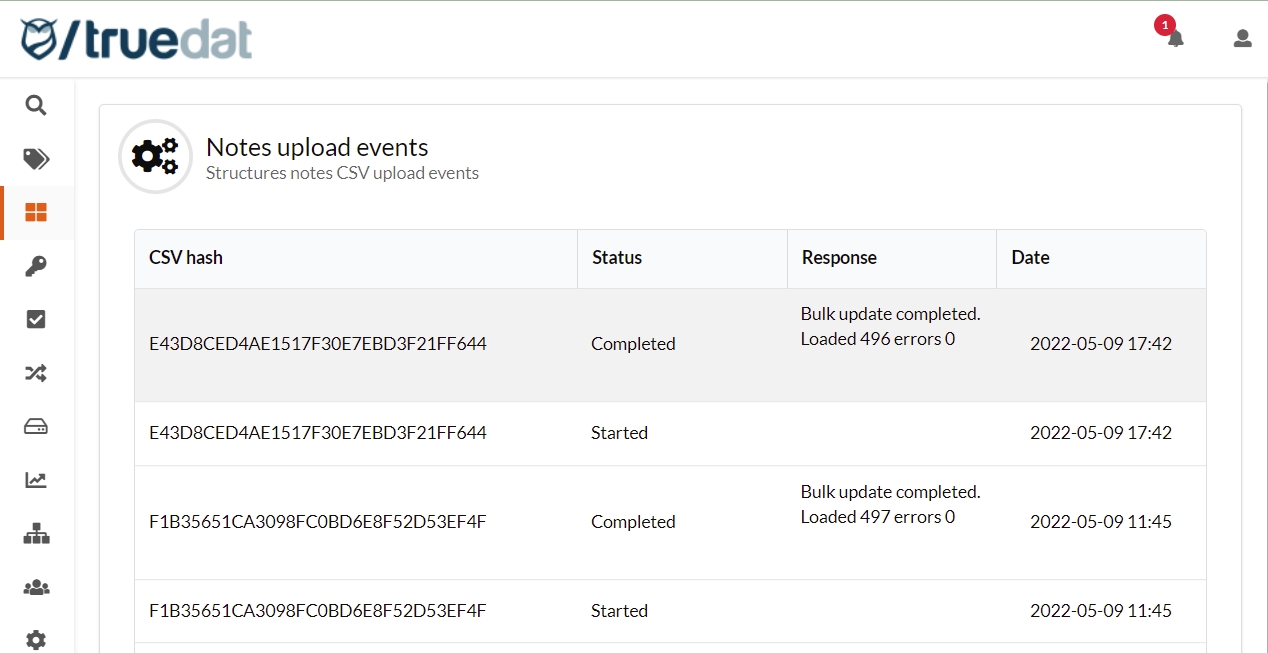1268x653 pixels.
Task: Click the Status column header
Action: tap(617, 258)
